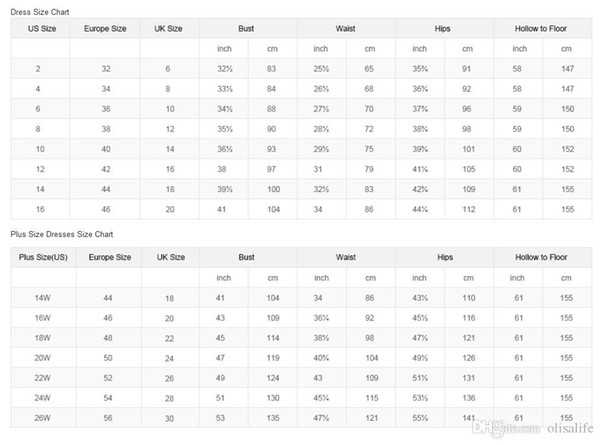Click the Europe size 32 cell
Screen dimensions: 600x445
tap(106, 69)
